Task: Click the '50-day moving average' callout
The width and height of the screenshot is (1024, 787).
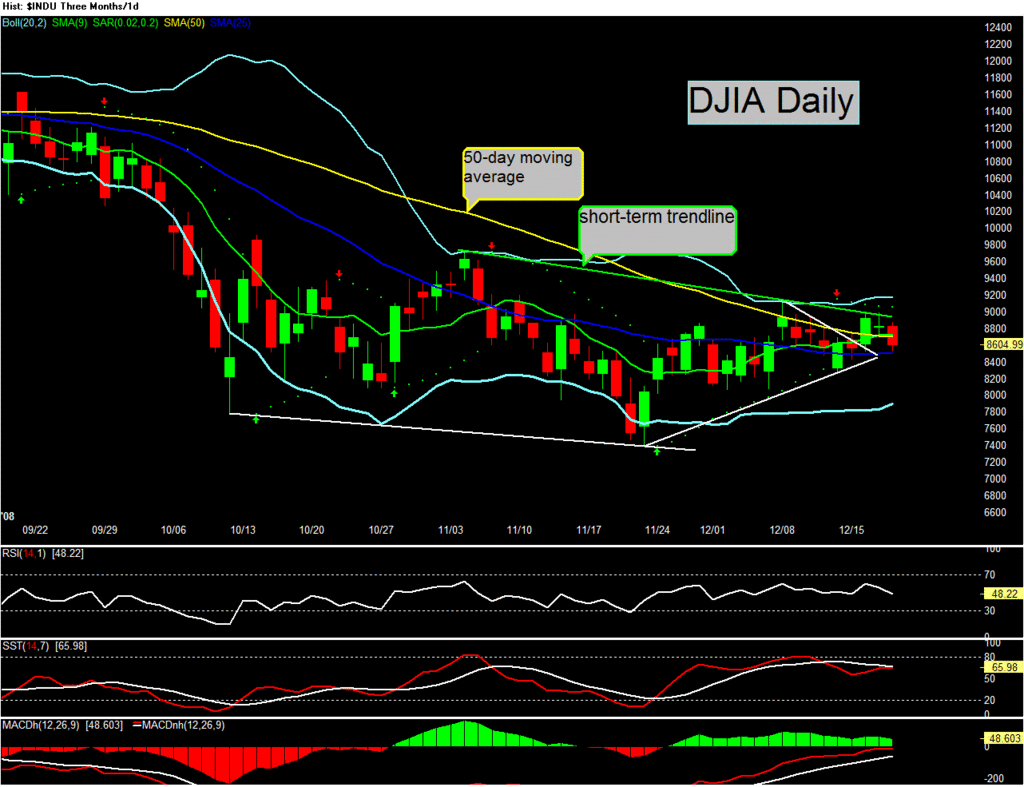Action: [x=522, y=173]
